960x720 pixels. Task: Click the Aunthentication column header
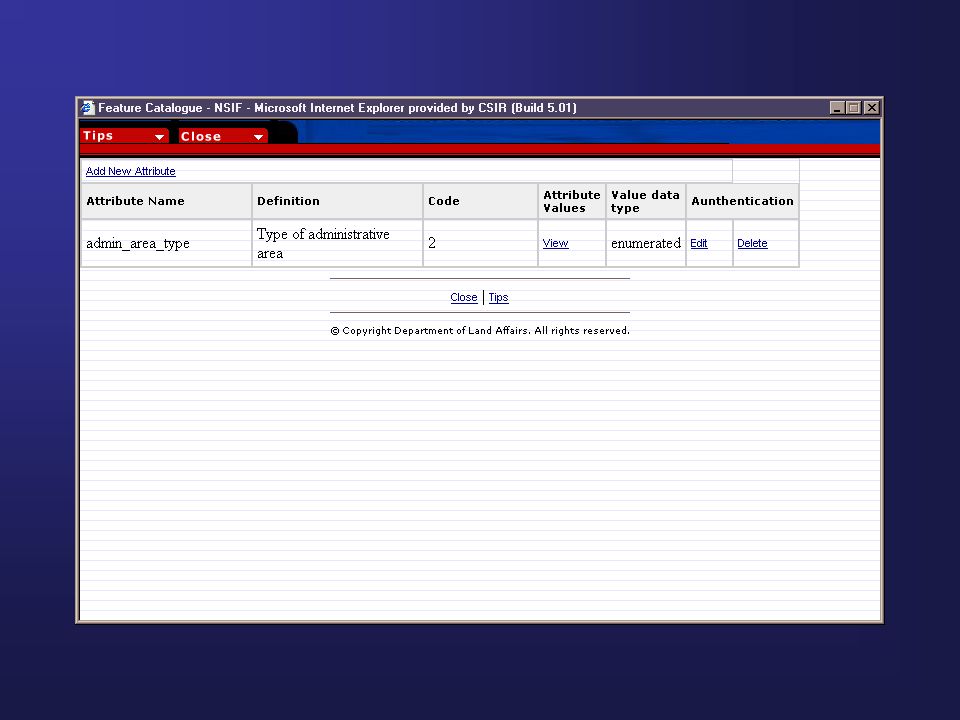pyautogui.click(x=742, y=201)
